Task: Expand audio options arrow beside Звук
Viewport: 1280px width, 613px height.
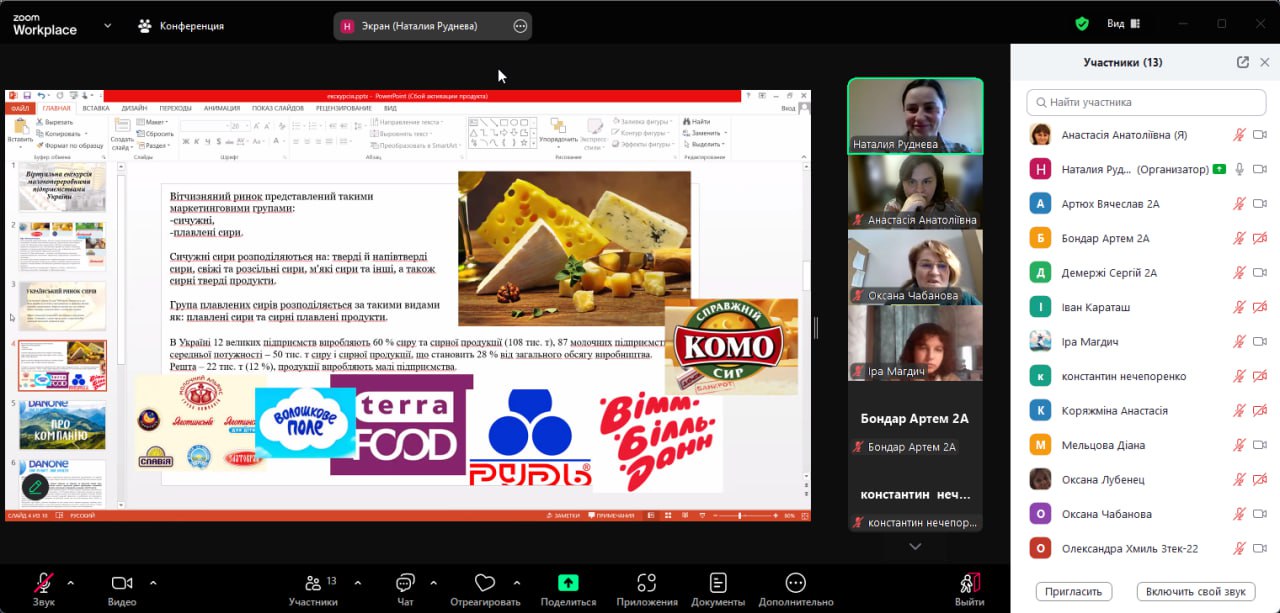Action: tap(70, 582)
